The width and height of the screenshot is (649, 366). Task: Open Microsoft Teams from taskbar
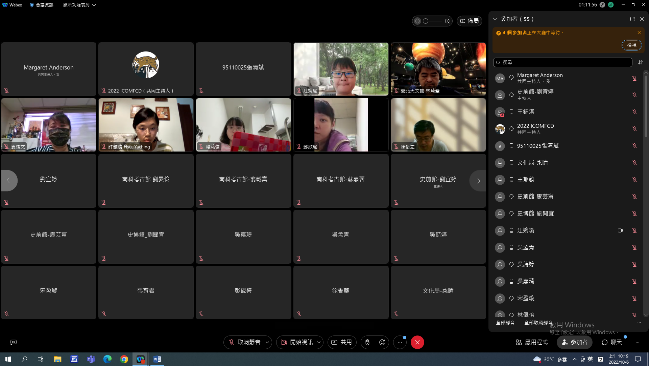91,359
